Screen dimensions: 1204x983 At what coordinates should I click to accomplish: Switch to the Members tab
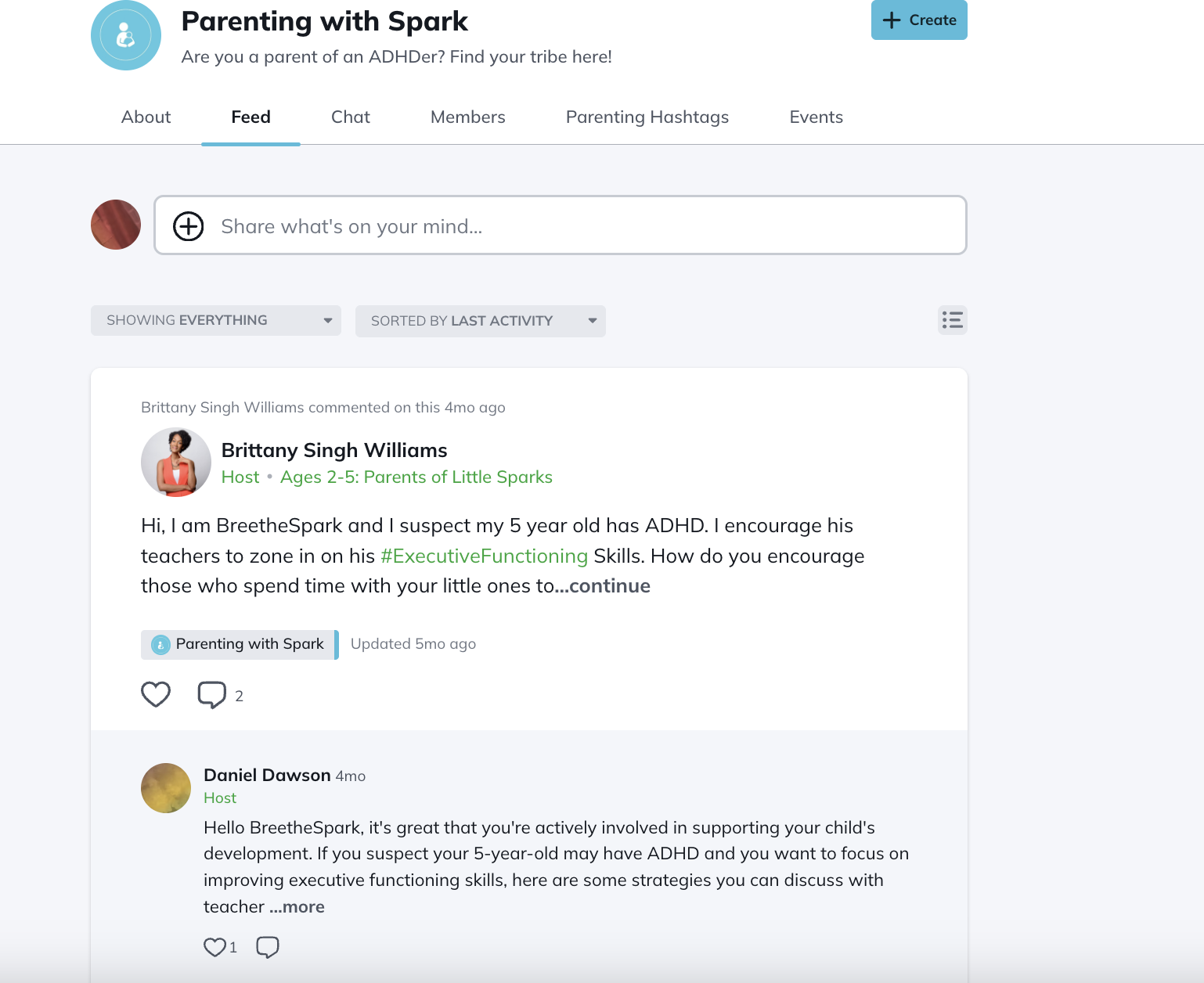(467, 117)
